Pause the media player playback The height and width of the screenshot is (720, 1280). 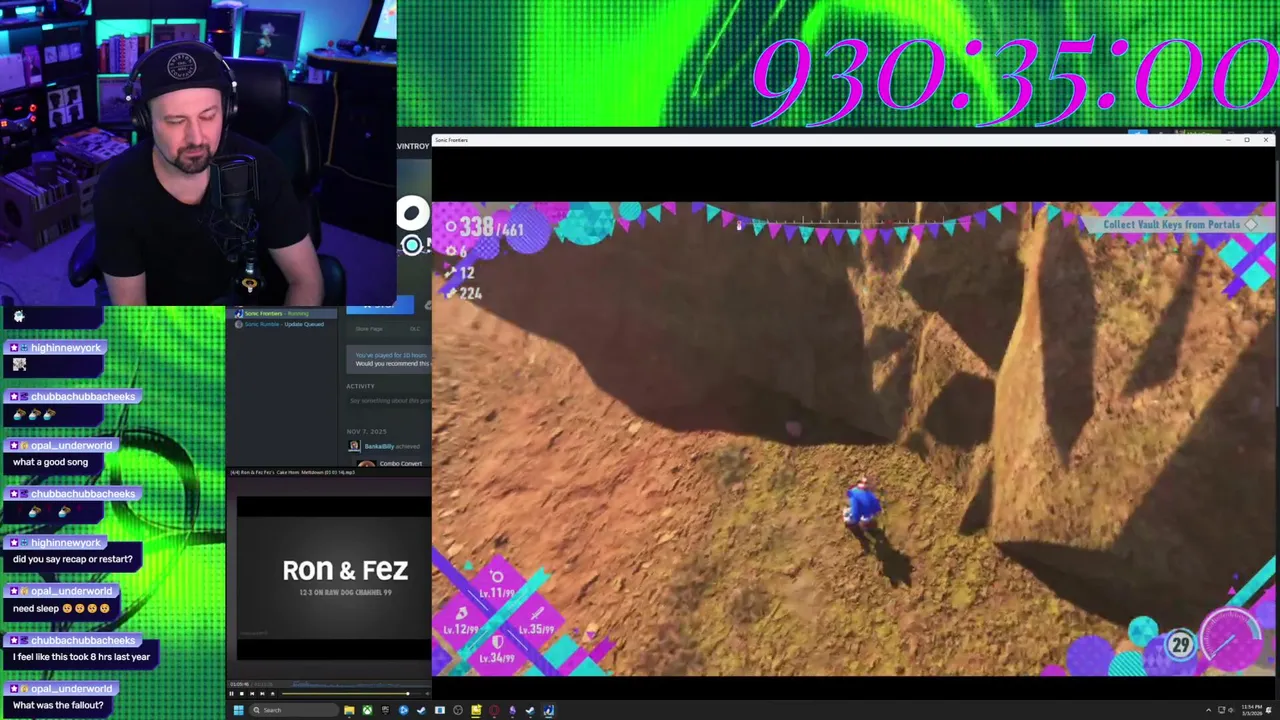pos(231,693)
